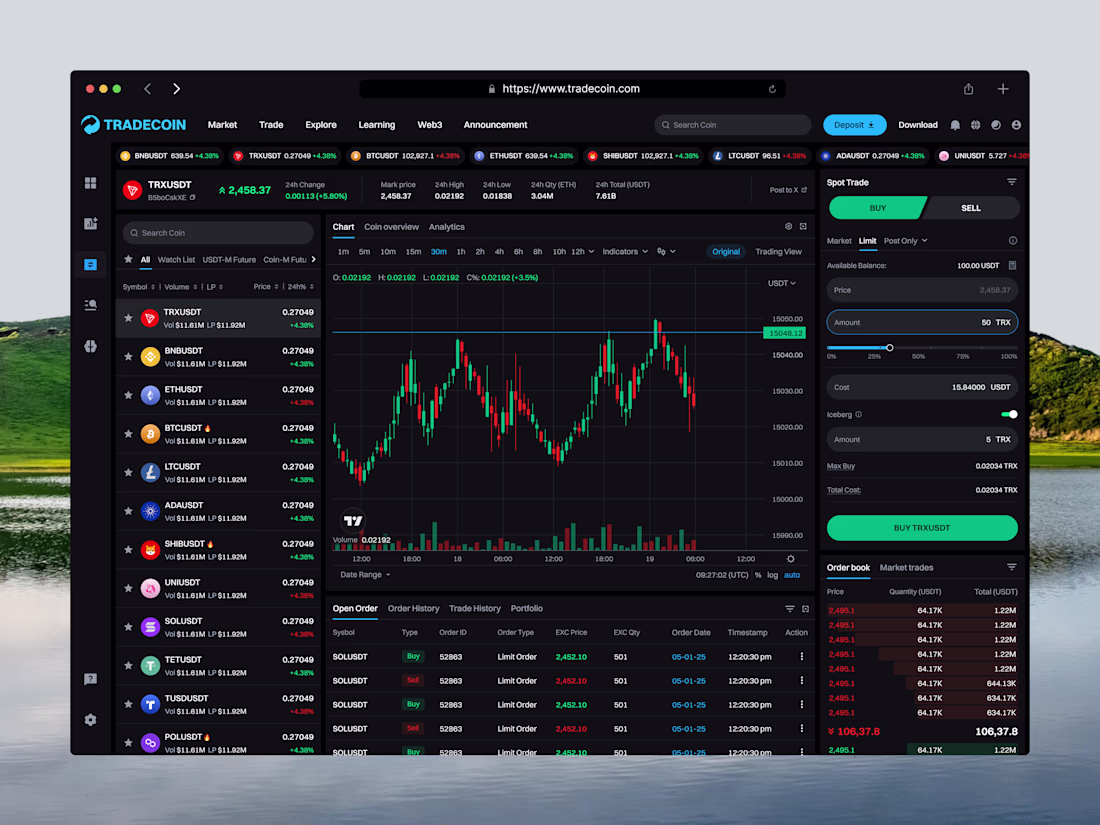Toggle favorite star for ETHUSDT row
Image resolution: width=1100 pixels, height=825 pixels.
tap(128, 396)
